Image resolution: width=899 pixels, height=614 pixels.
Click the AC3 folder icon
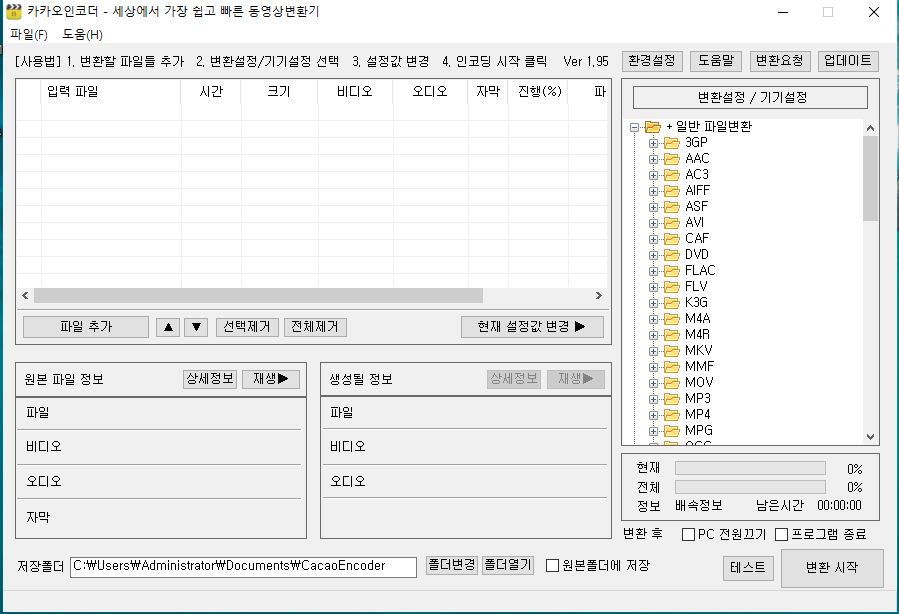point(671,175)
